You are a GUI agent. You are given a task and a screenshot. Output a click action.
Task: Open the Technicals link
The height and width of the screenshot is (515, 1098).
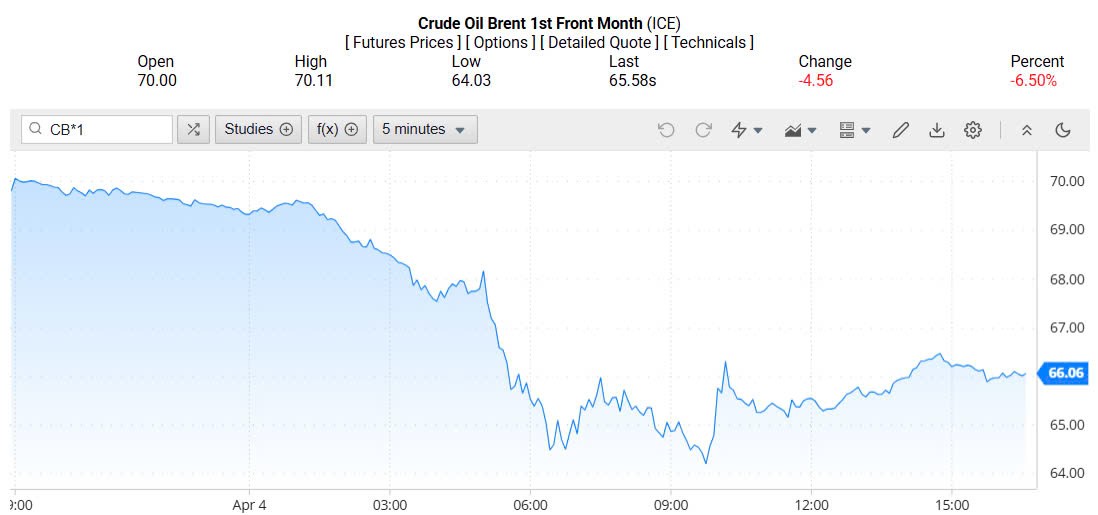tap(709, 42)
